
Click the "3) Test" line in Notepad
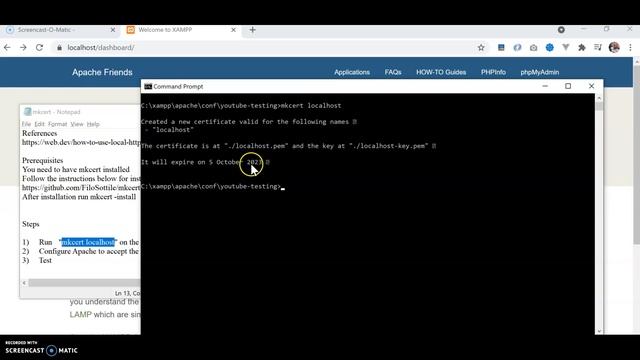pyautogui.click(x=37, y=260)
